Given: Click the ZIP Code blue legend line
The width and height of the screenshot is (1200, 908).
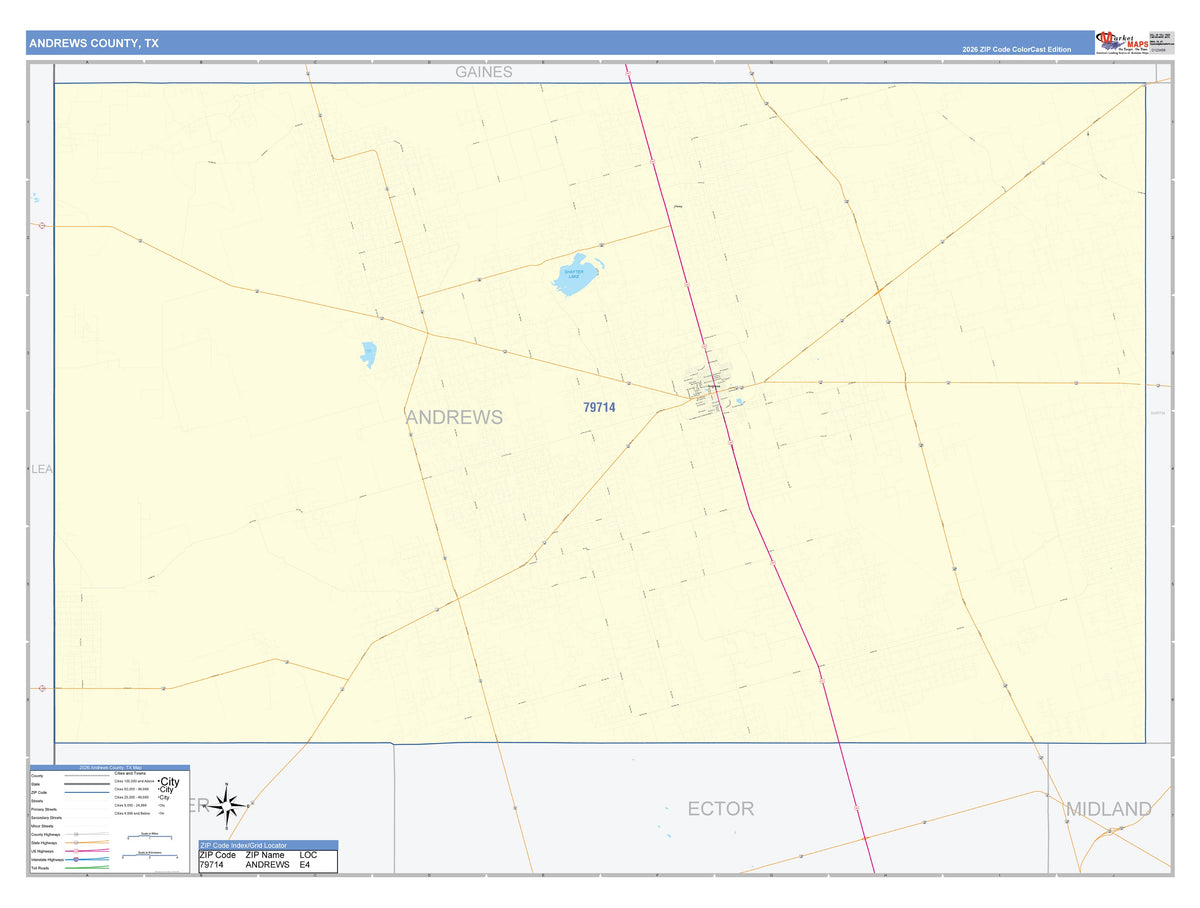Looking at the screenshot, I should click(x=87, y=792).
